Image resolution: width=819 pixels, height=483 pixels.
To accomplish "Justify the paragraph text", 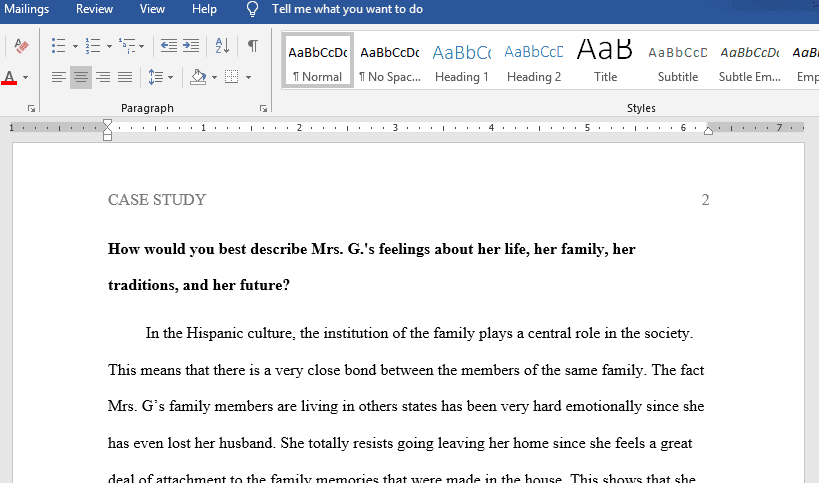I will [125, 77].
